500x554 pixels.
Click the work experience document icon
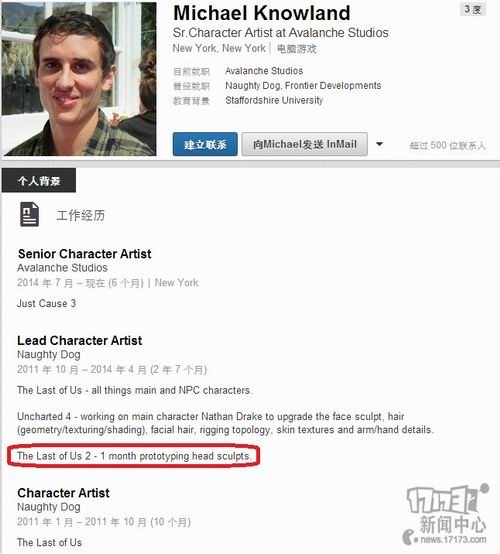click(x=29, y=214)
